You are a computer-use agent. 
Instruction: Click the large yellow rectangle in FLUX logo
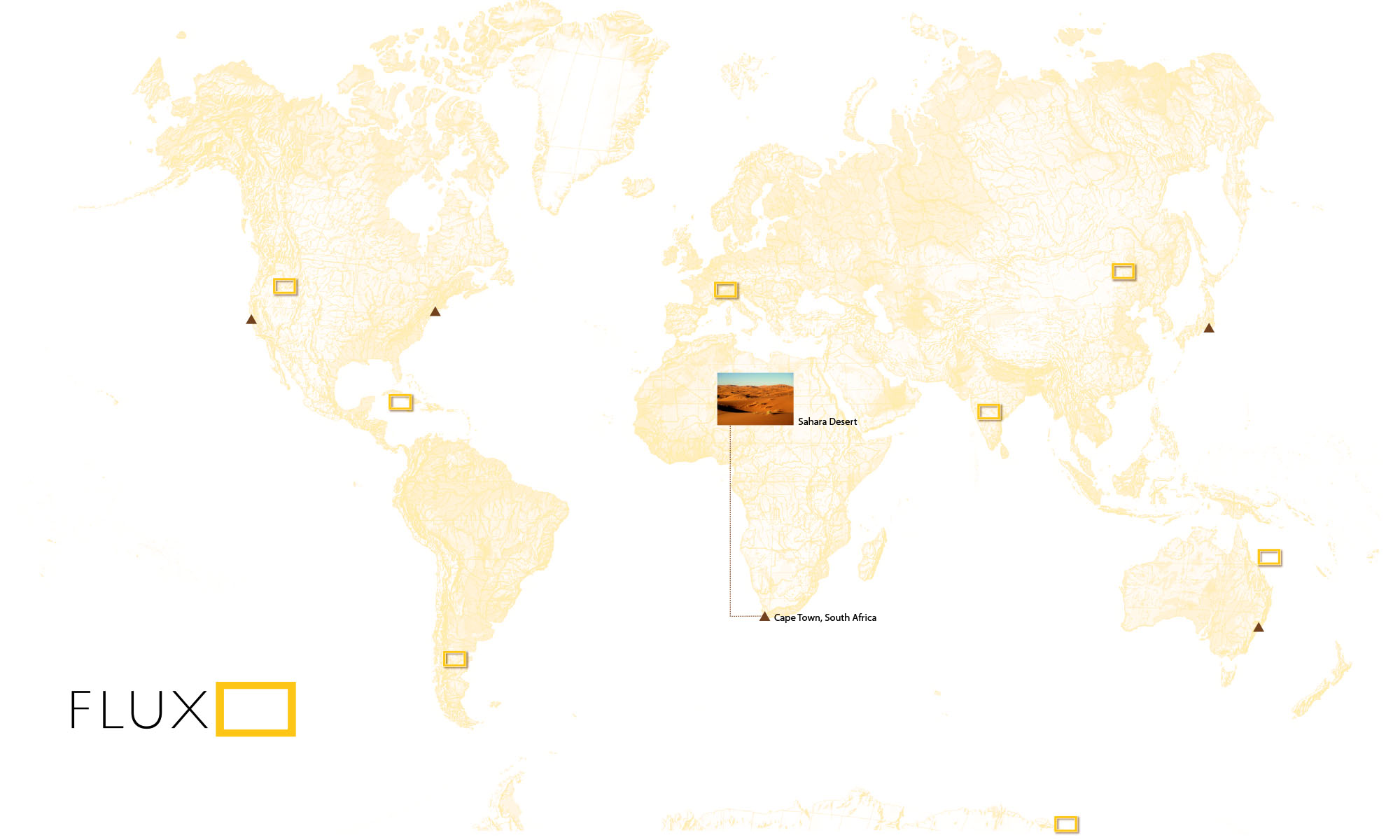click(x=255, y=709)
